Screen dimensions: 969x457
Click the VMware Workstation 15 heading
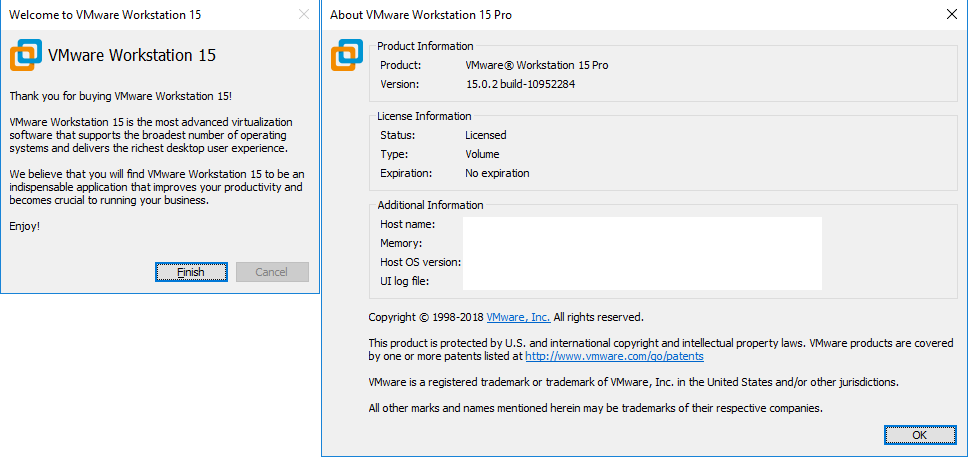[132, 55]
